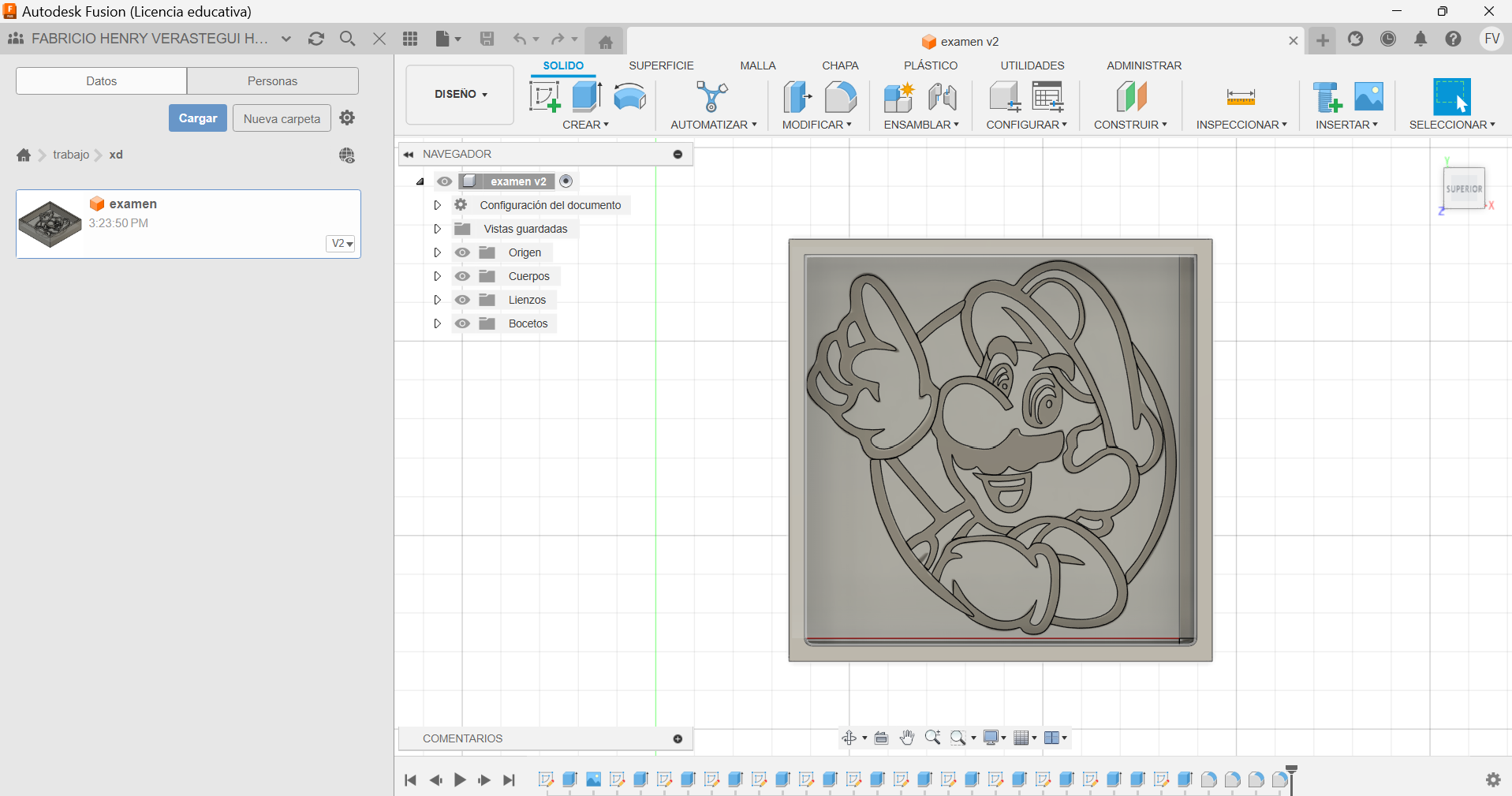Switch to the PLÁSTICO tab
The width and height of the screenshot is (1512, 796).
[x=931, y=65]
